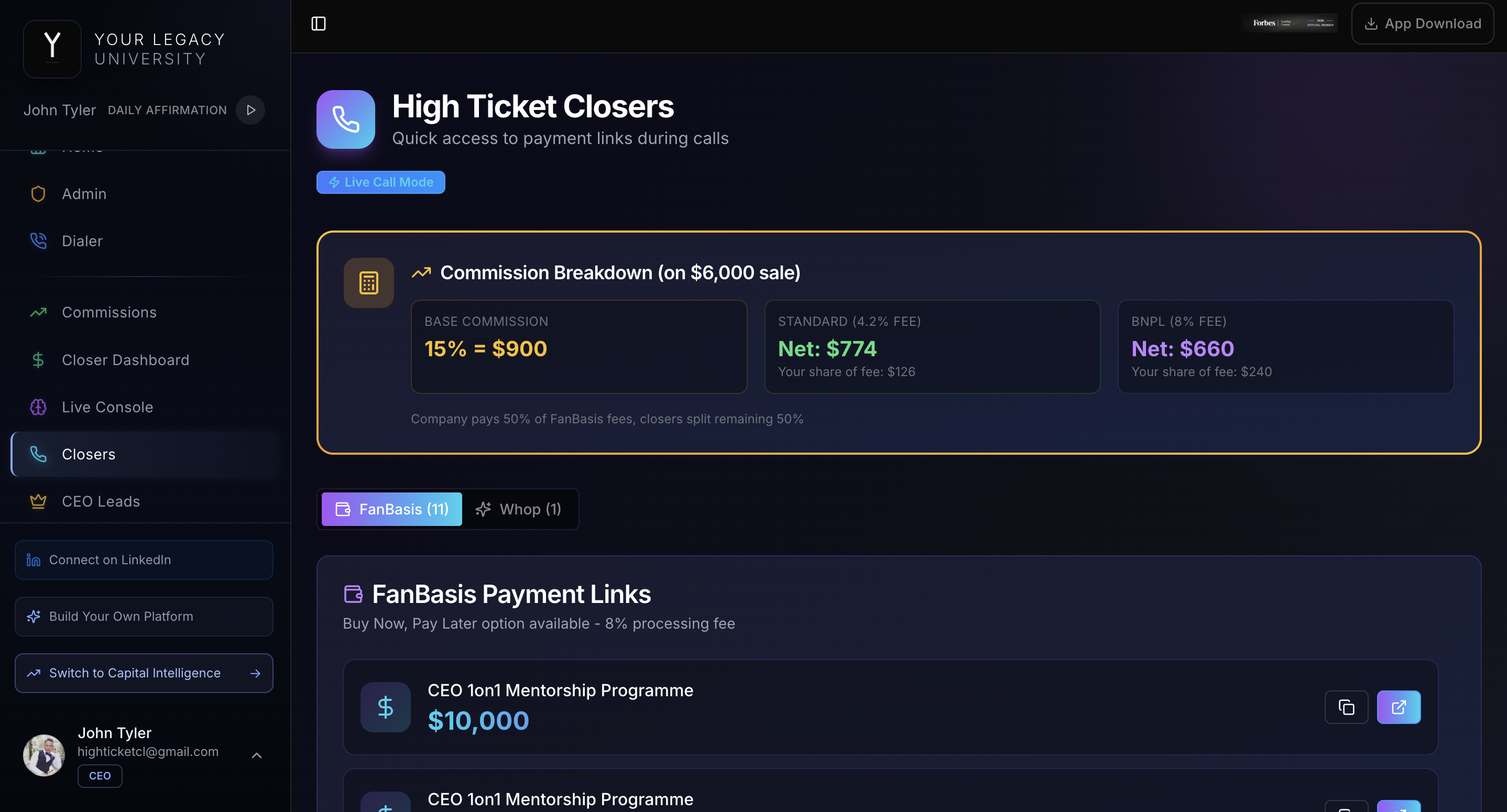1507x812 pixels.
Task: Click the calculator icon in Commission Breakdown
Action: (x=368, y=283)
